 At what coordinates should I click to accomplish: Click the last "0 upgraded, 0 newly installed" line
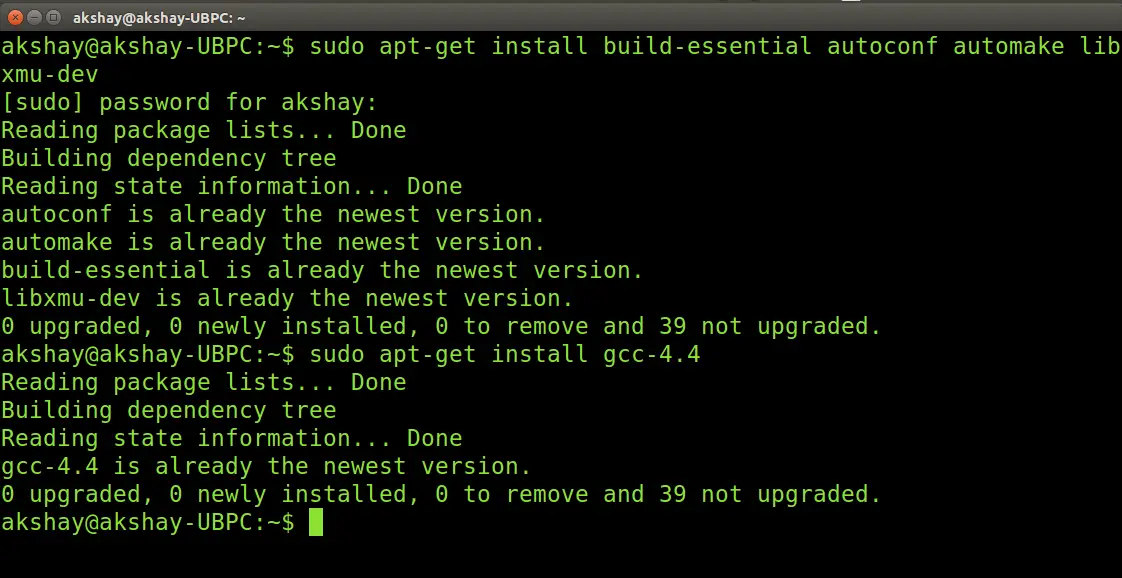tap(441, 494)
